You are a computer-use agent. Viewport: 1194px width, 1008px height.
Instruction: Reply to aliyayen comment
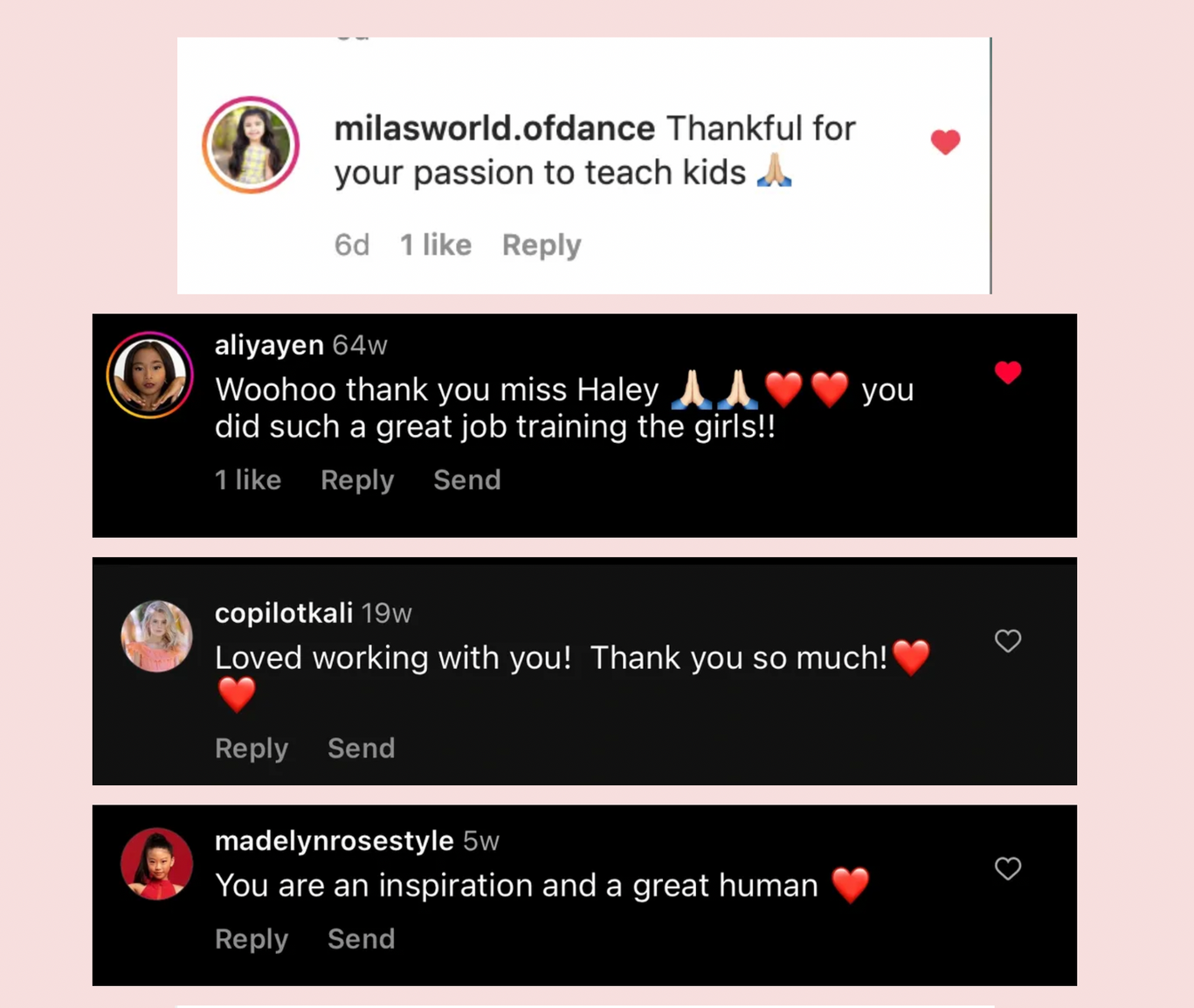tap(357, 480)
